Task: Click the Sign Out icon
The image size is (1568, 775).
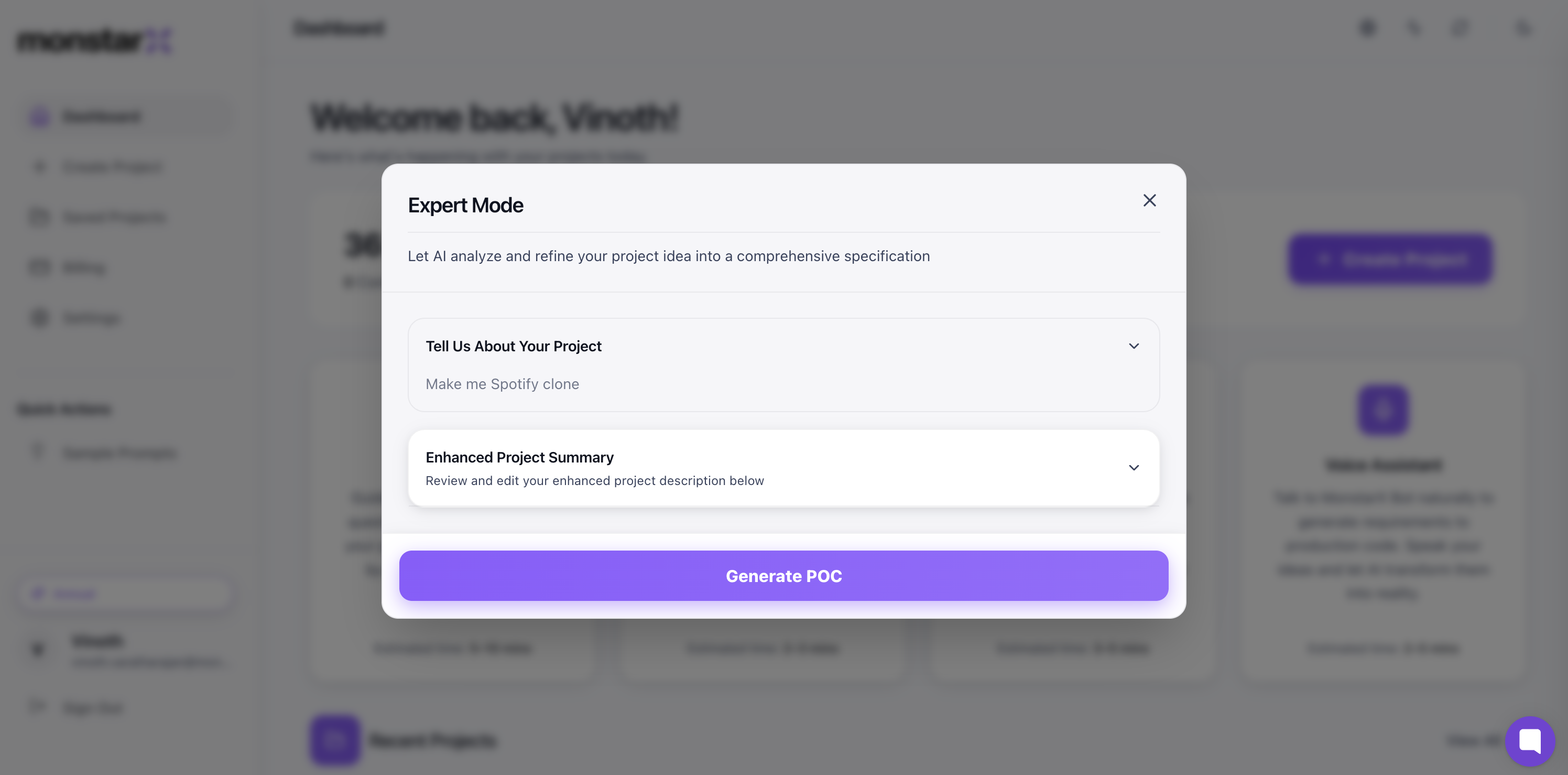Action: coord(38,707)
